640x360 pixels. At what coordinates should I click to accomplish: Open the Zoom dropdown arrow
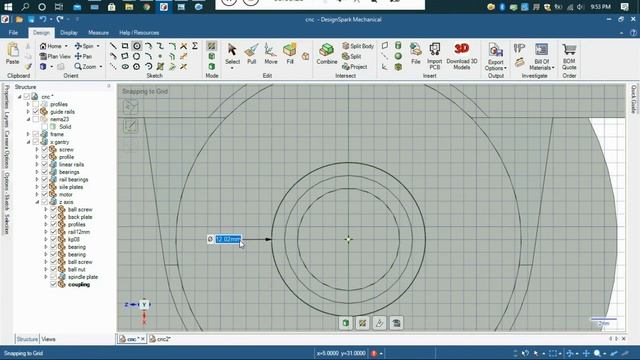[x=100, y=67]
